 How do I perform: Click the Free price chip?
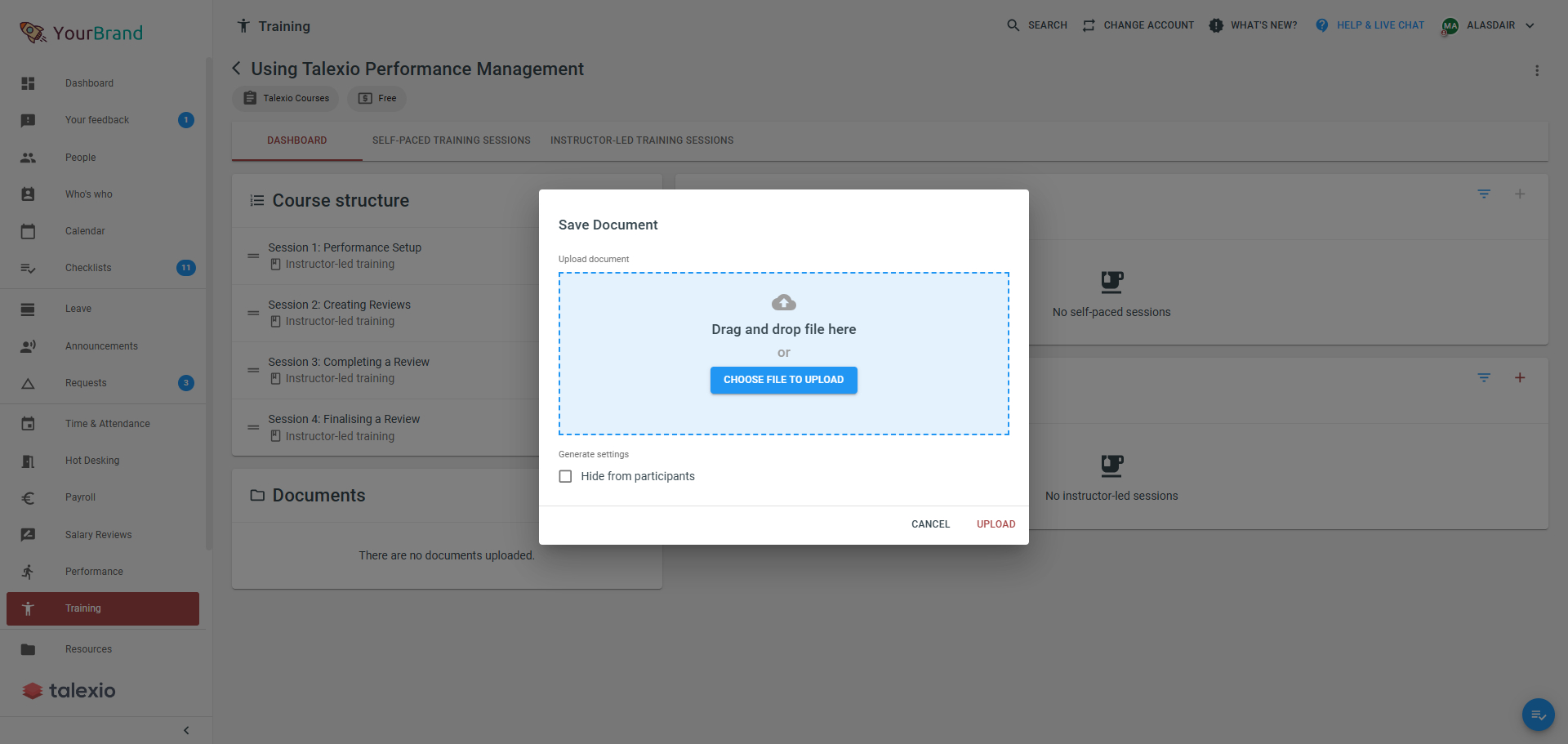click(376, 98)
